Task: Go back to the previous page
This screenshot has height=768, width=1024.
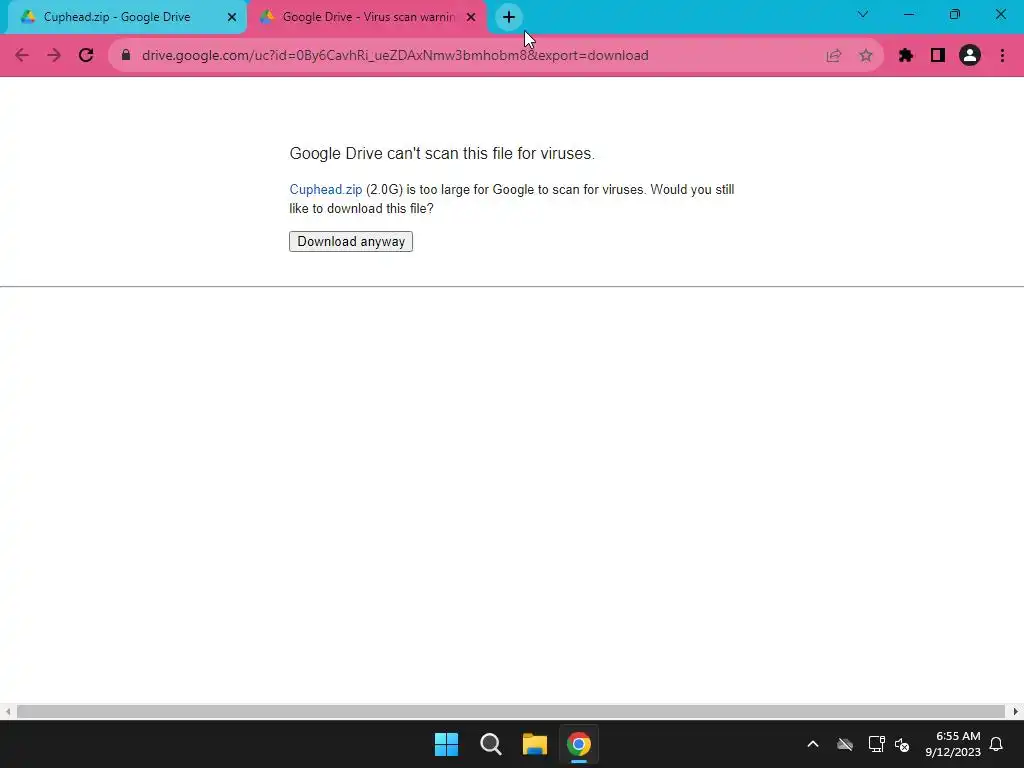Action: point(22,56)
